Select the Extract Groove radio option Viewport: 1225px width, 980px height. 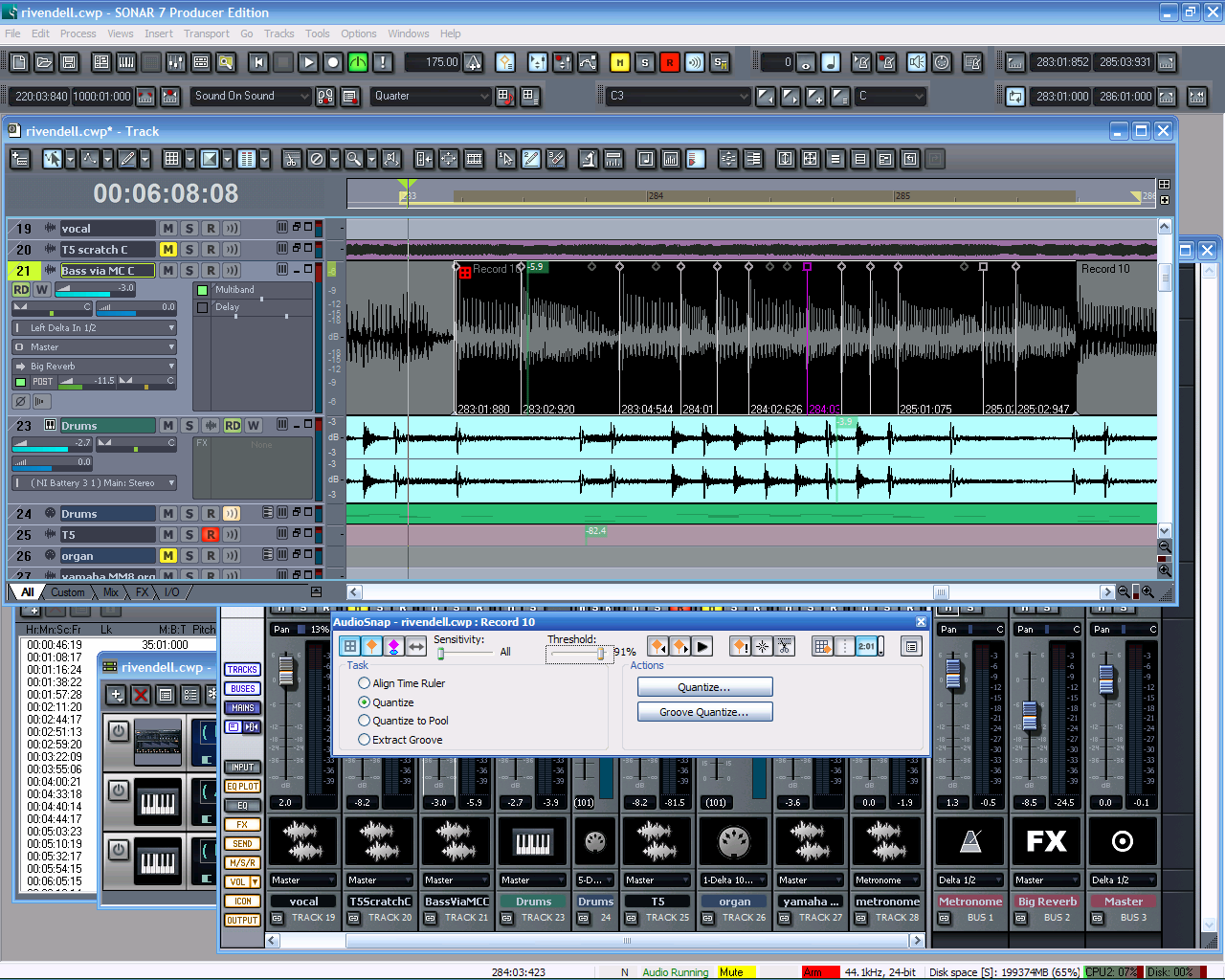coord(364,740)
